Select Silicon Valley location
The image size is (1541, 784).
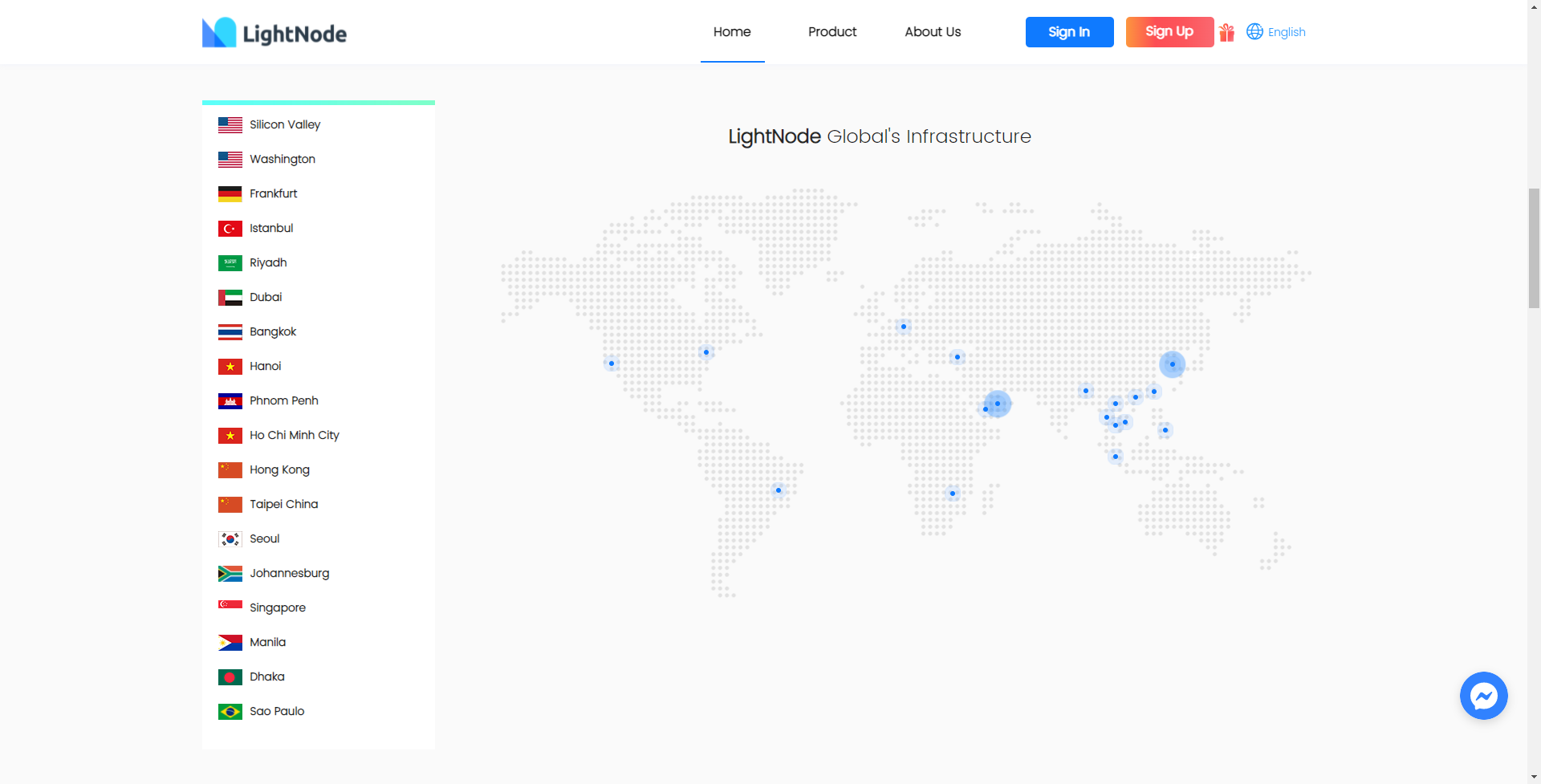(285, 124)
